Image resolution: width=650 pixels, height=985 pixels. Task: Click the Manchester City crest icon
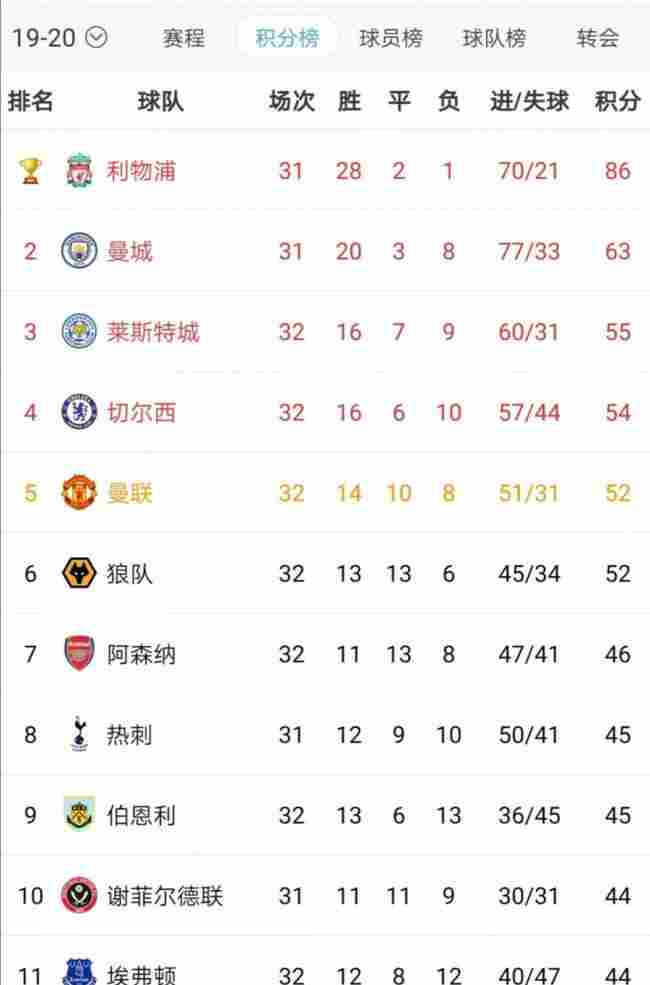[79, 251]
